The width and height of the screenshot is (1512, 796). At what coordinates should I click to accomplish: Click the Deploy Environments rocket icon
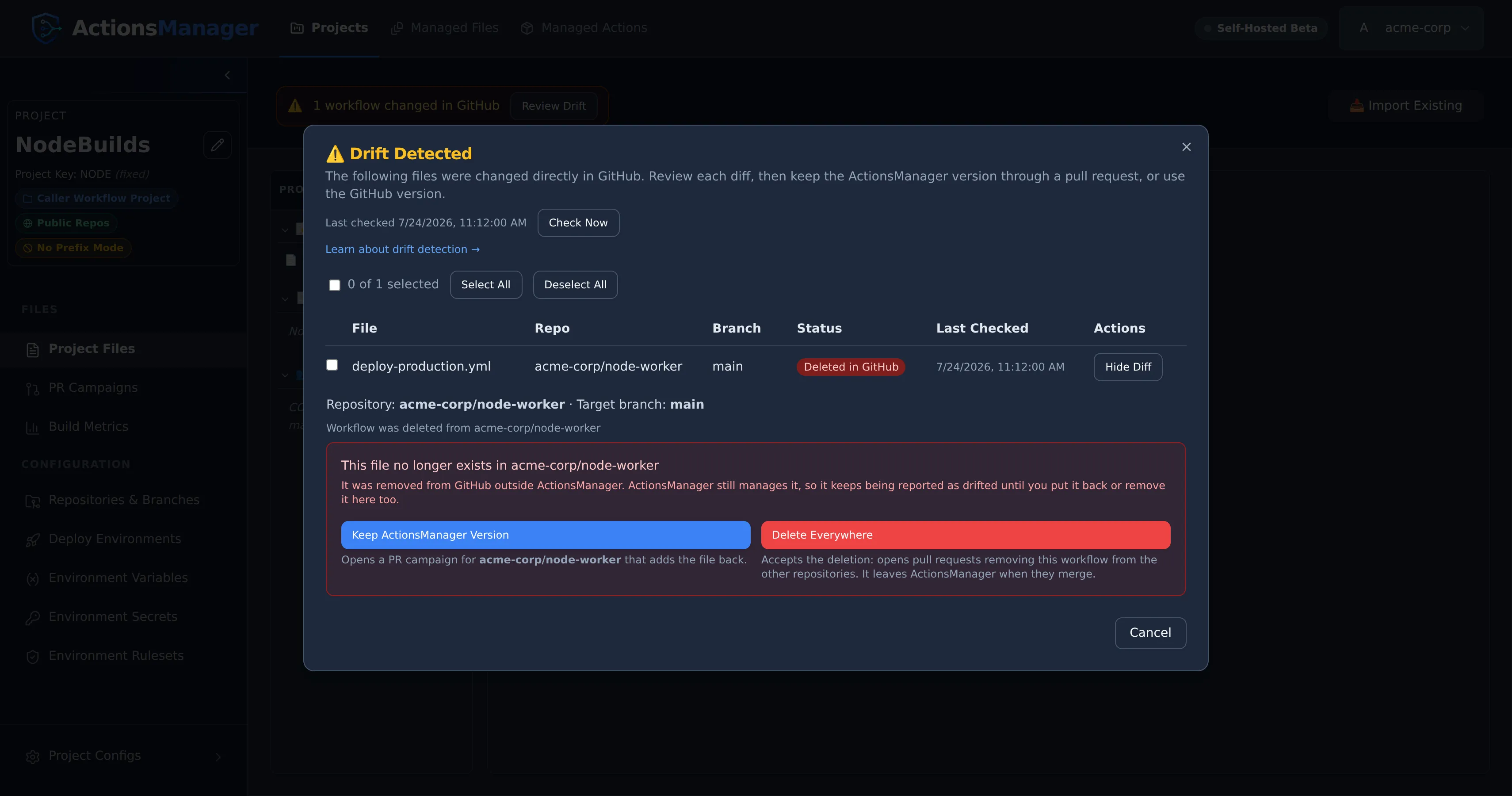(x=33, y=540)
